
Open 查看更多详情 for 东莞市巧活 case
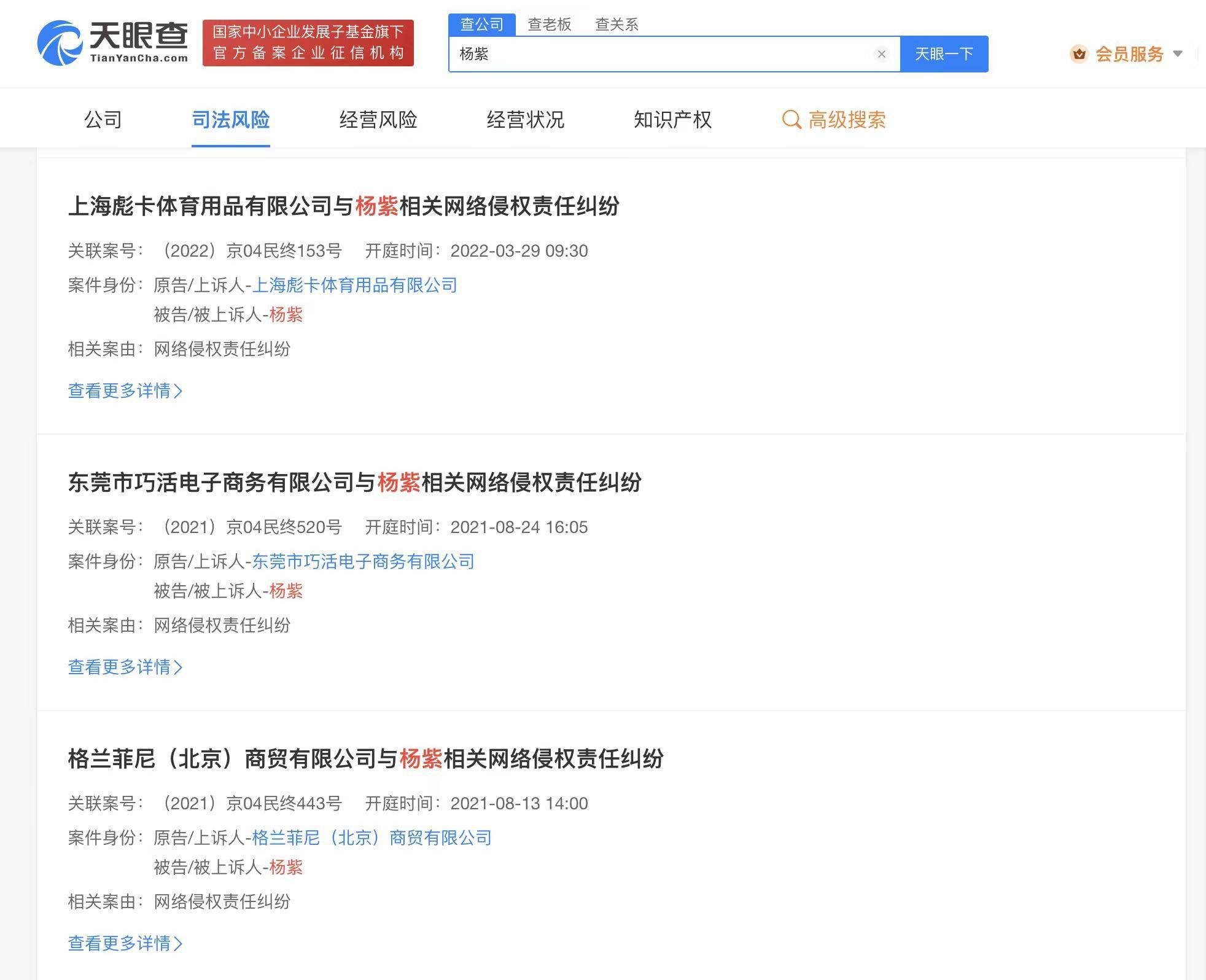(125, 667)
